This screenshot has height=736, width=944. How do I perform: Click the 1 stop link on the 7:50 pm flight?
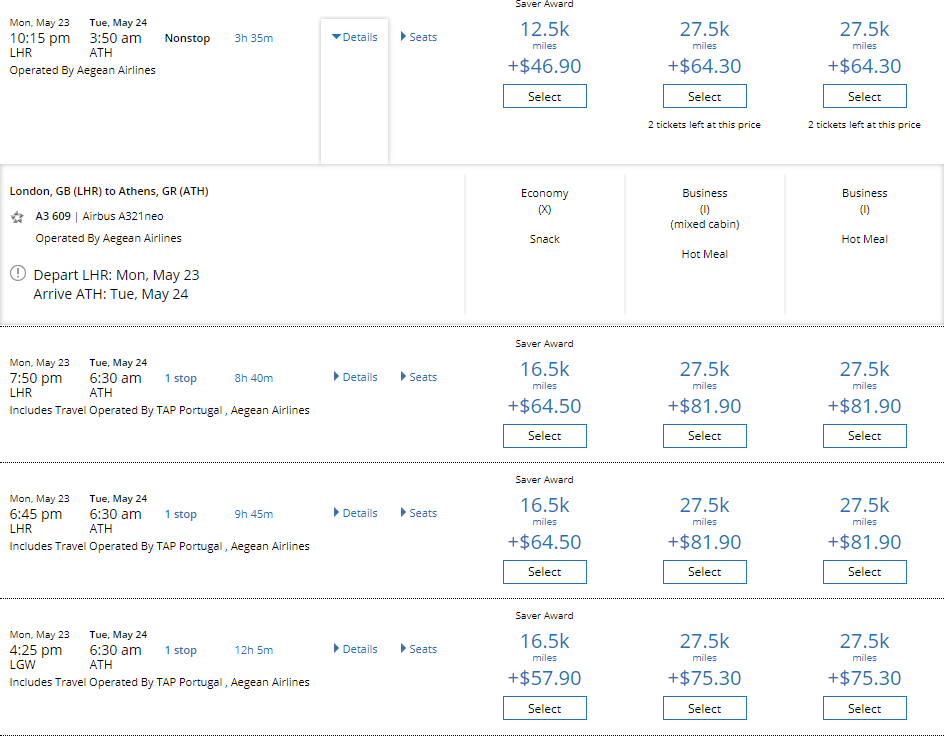(181, 379)
